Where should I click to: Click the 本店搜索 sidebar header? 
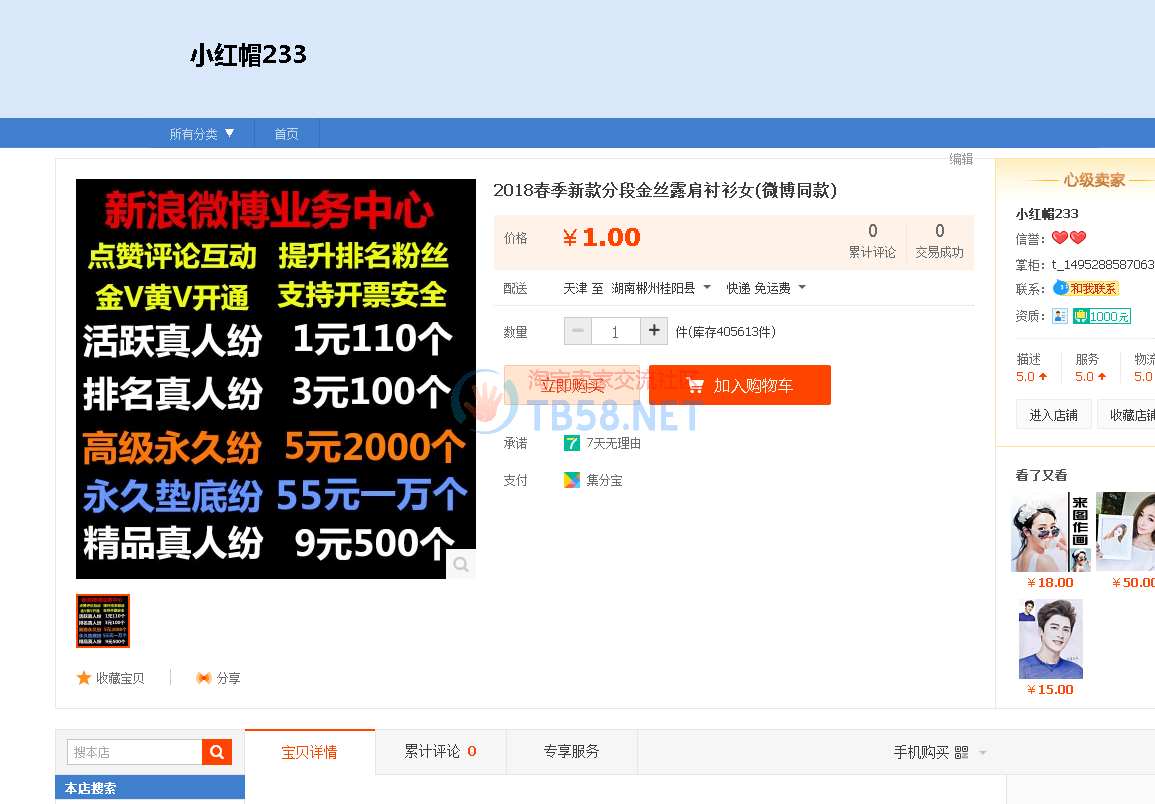click(x=150, y=788)
